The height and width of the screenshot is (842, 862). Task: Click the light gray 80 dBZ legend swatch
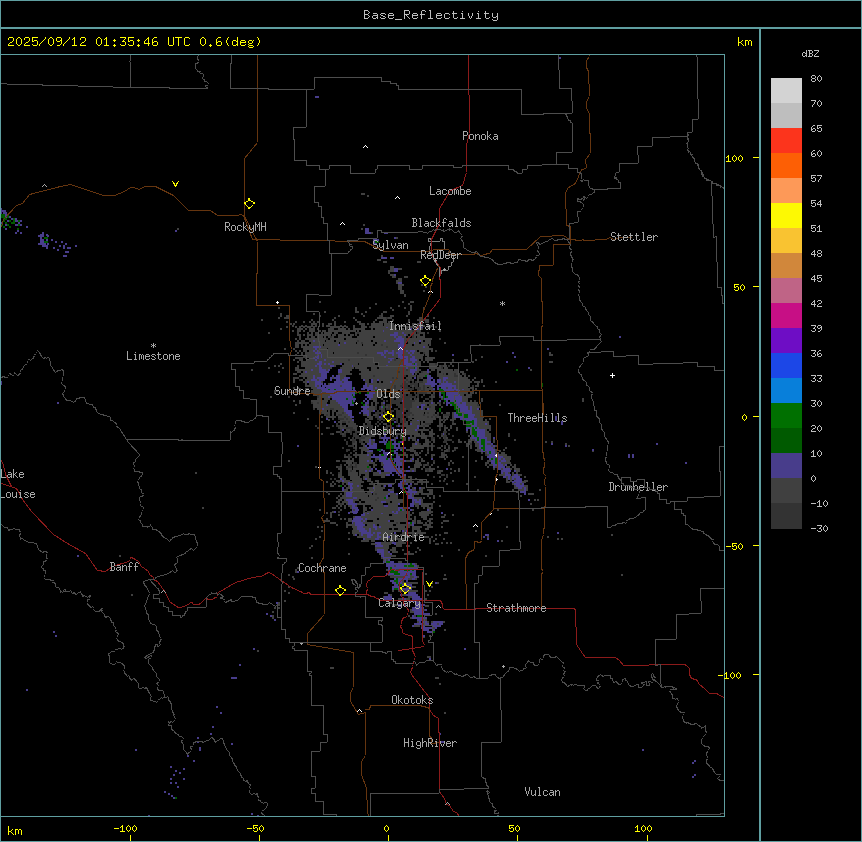coord(786,90)
